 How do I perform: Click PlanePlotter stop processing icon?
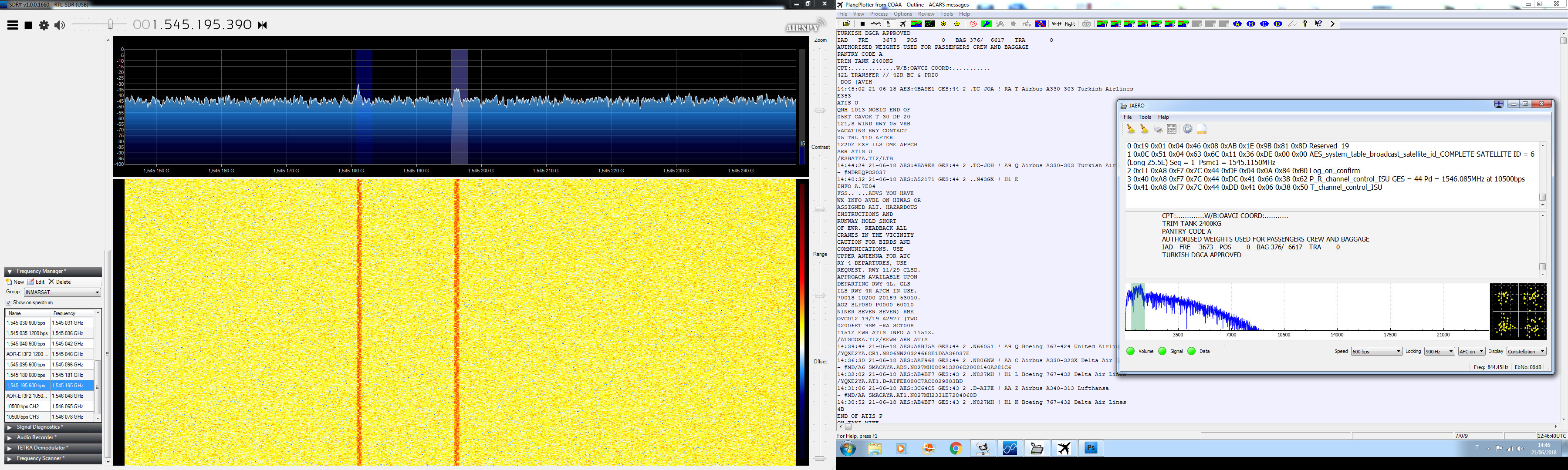click(x=862, y=24)
